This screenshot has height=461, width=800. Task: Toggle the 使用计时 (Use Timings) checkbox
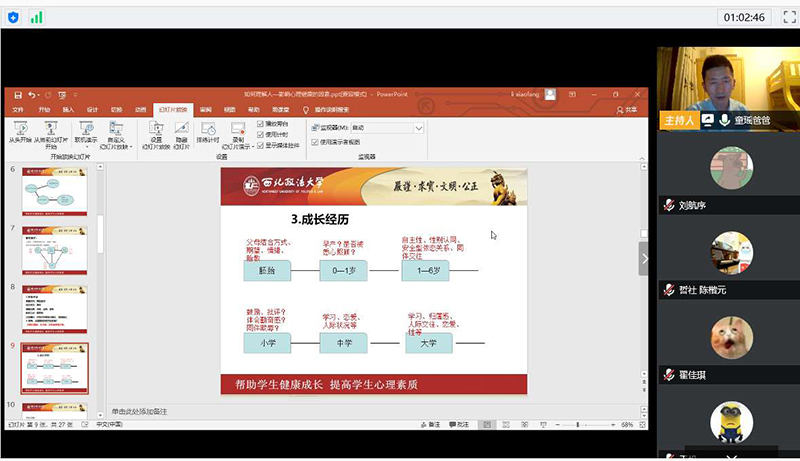pos(262,134)
